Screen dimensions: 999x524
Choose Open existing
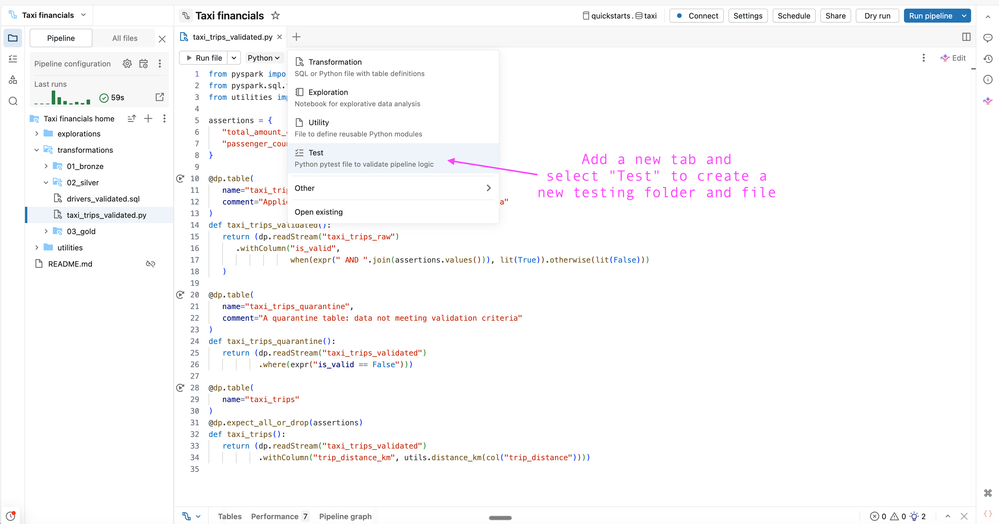pos(393,212)
